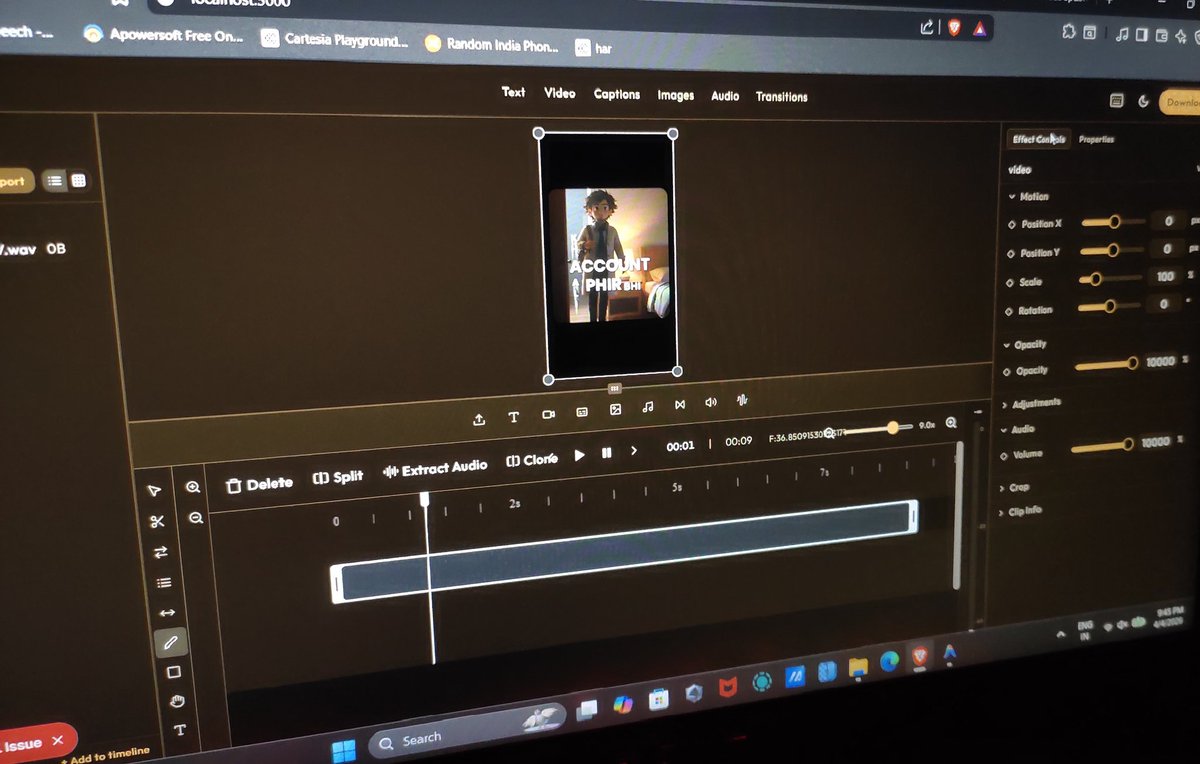Select the arrow selection tool

[x=154, y=490]
